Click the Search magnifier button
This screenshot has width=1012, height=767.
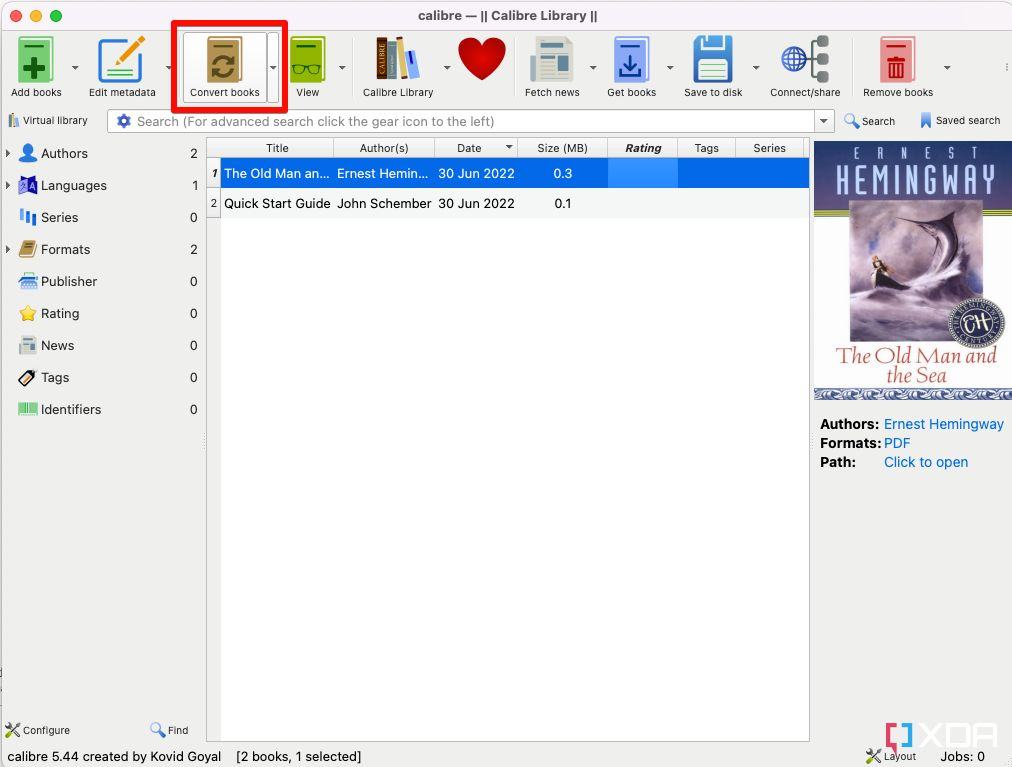(869, 121)
